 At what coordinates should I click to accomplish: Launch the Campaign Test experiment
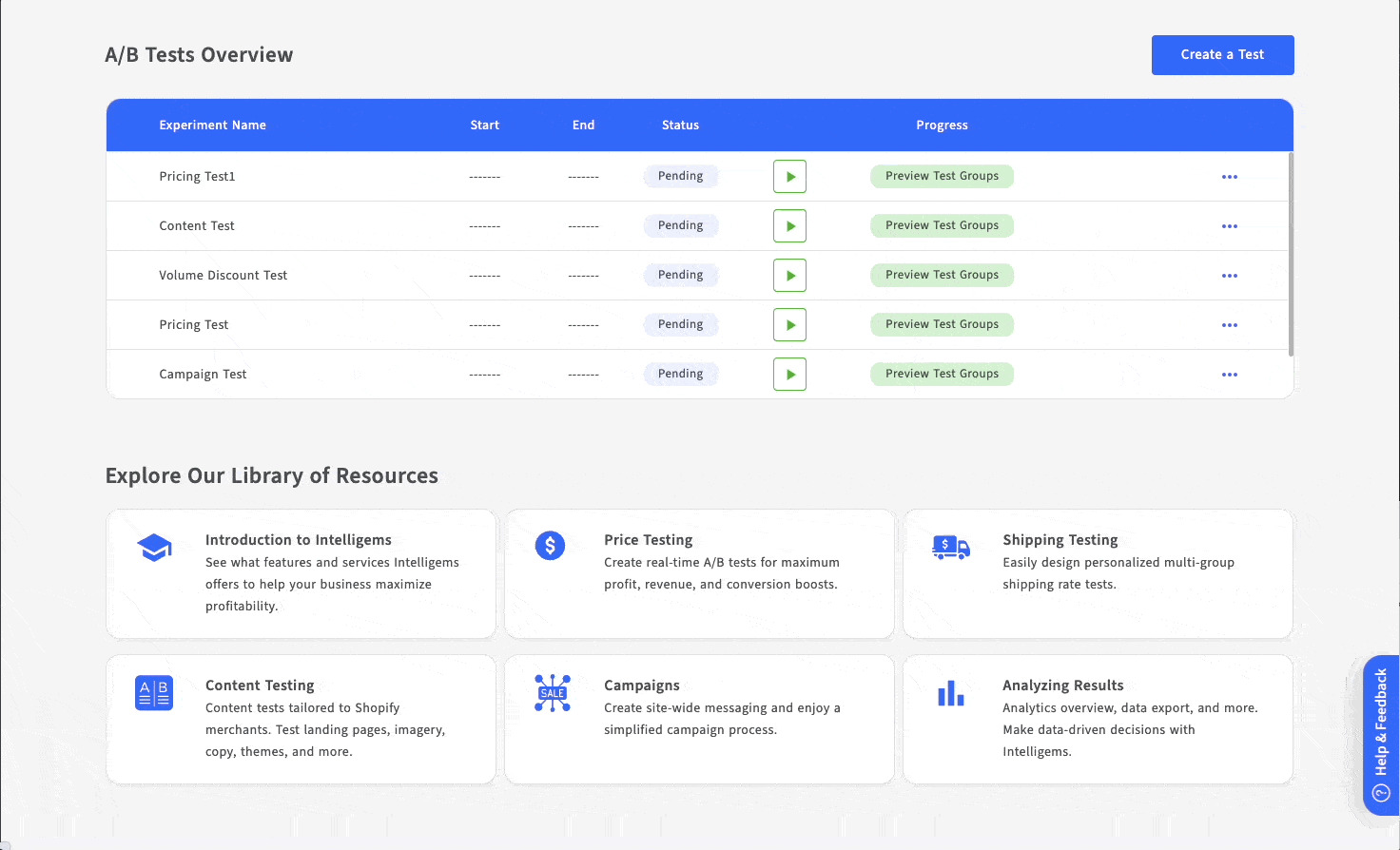789,374
